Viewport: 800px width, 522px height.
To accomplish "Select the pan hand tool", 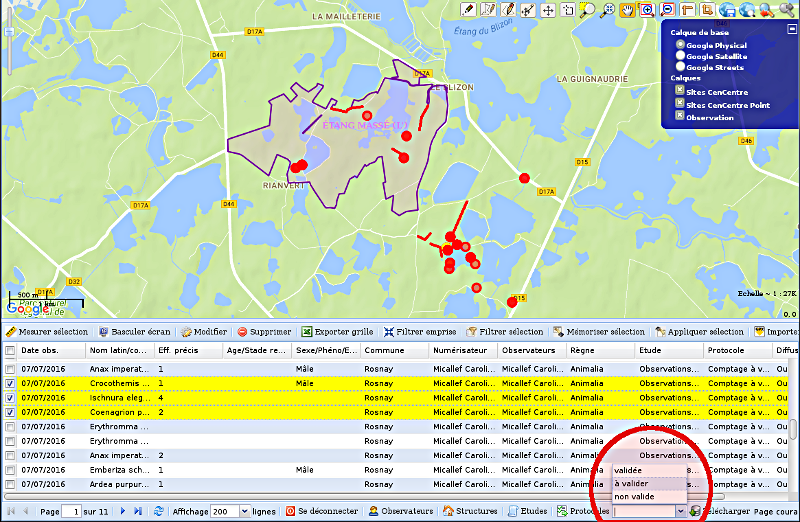I will point(628,10).
